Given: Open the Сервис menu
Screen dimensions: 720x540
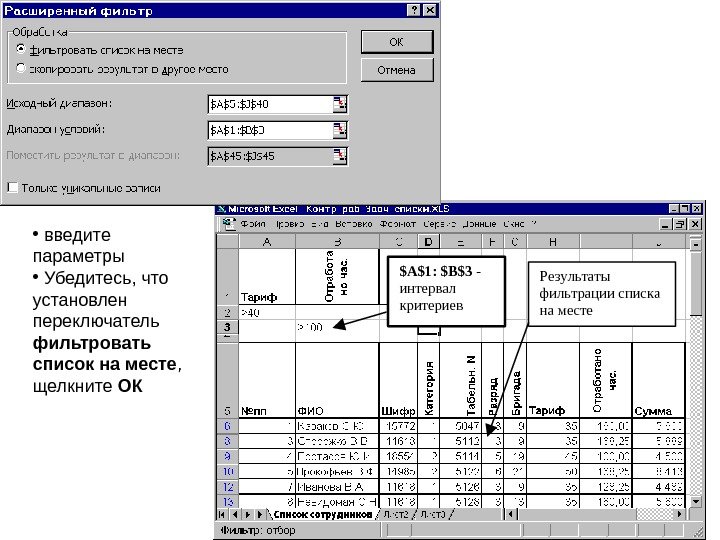Looking at the screenshot, I should 439,224.
